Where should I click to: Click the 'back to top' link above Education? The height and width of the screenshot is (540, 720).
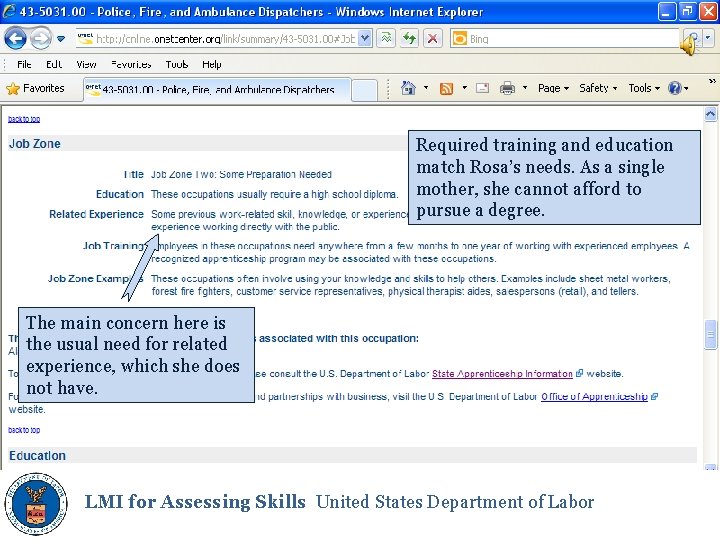point(24,430)
